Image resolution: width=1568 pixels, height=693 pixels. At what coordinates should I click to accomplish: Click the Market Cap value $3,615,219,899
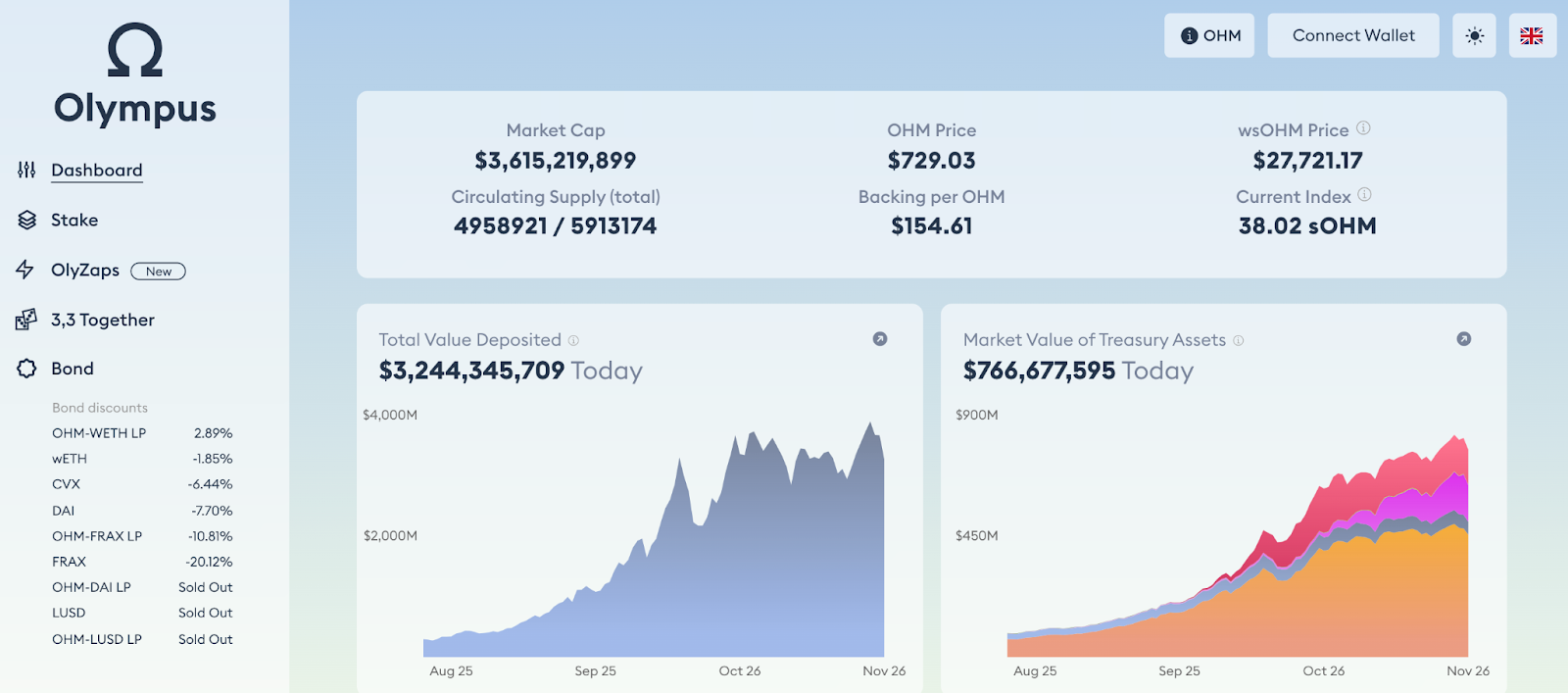pyautogui.click(x=556, y=160)
